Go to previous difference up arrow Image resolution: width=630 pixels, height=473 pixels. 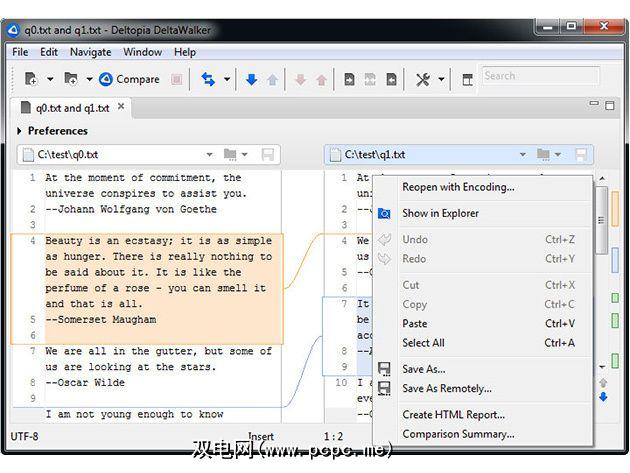point(272,80)
